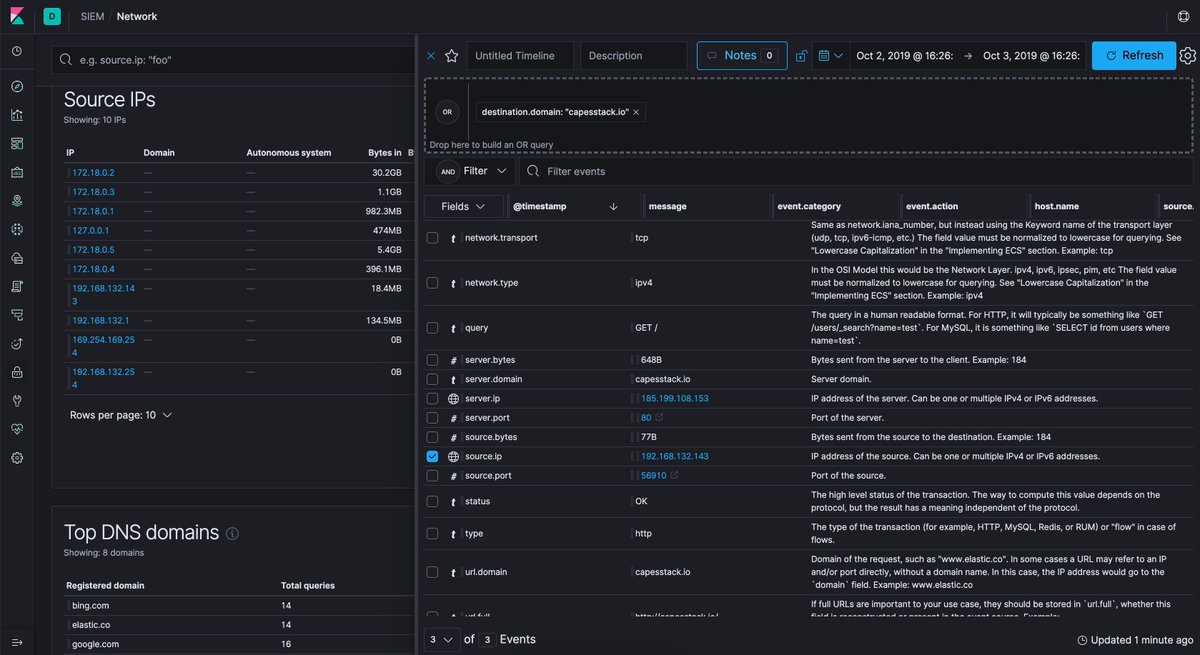This screenshot has width=1200, height=655.
Task: Open the Fields dropdown
Action: [x=464, y=206]
